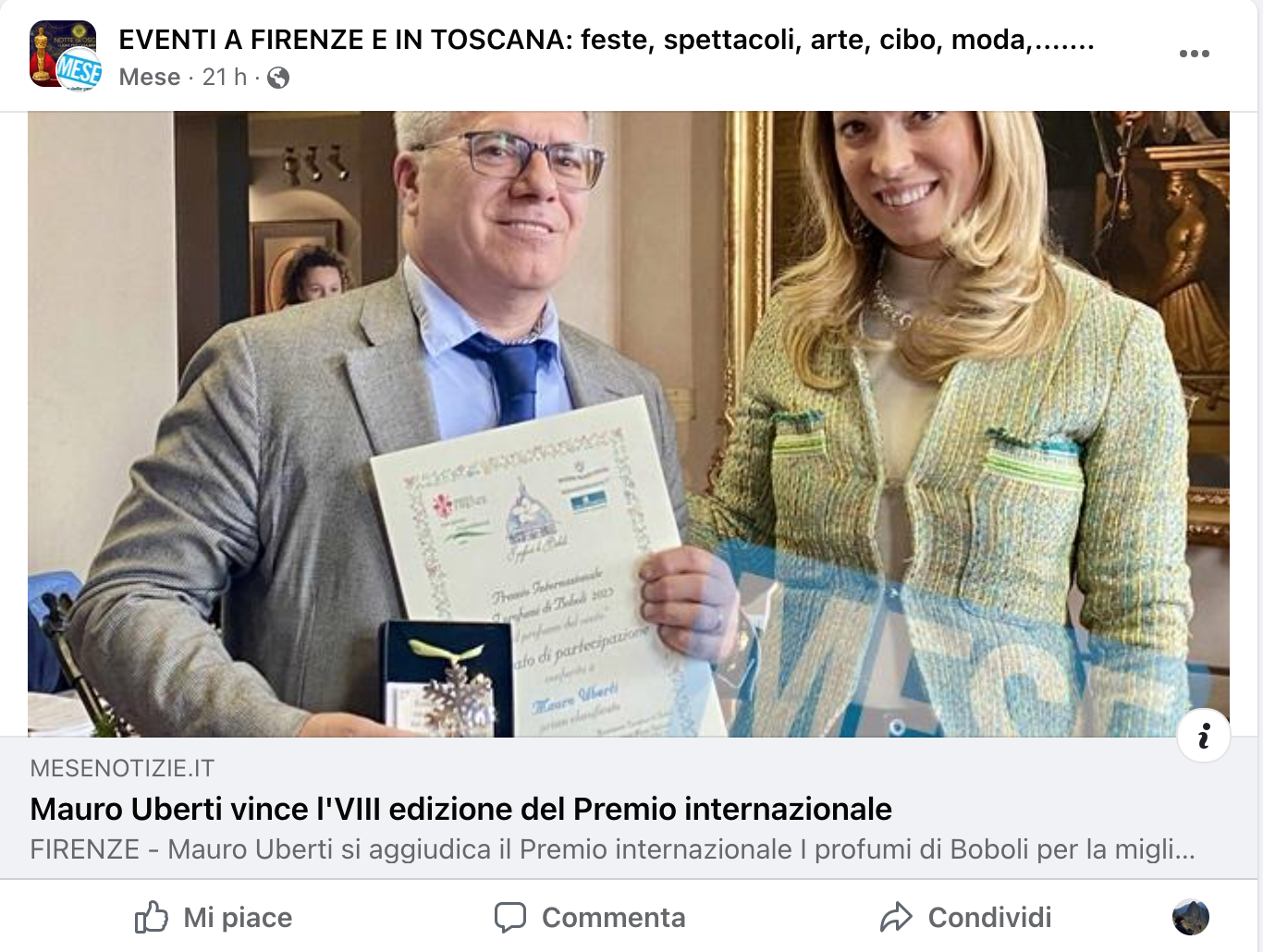Open the link info 'i' icon
The height and width of the screenshot is (952, 1263).
(x=1203, y=736)
